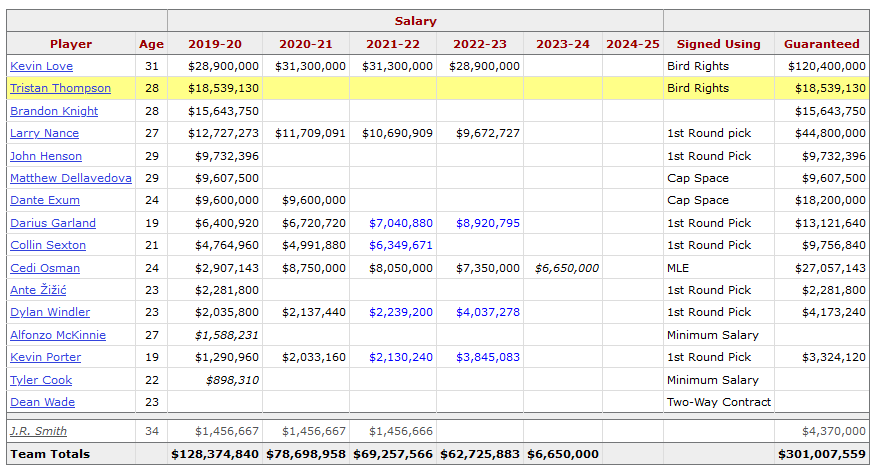Open Alfonzo McKinnie player link
The width and height of the screenshot is (883, 473).
pos(58,335)
